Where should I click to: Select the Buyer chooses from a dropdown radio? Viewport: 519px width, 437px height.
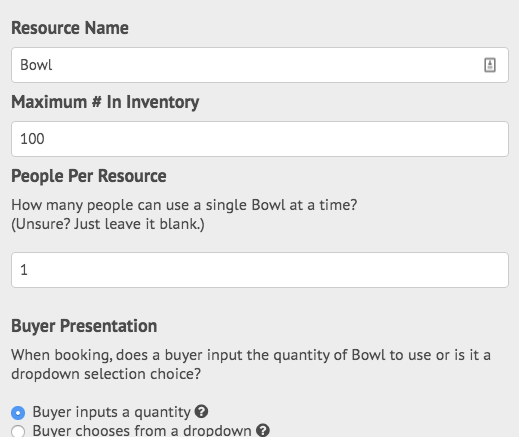[18, 431]
